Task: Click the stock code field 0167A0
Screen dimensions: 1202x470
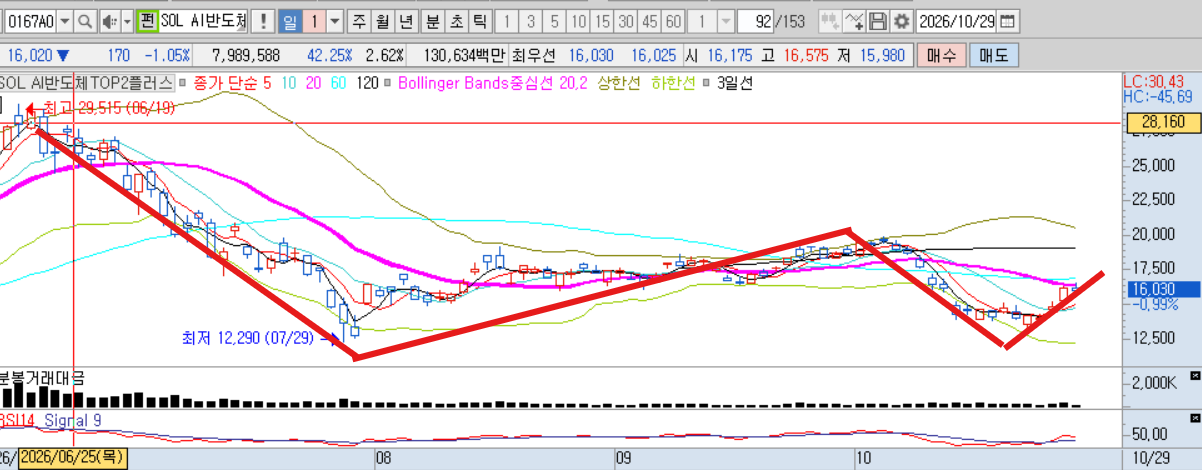Action: pyautogui.click(x=30, y=21)
